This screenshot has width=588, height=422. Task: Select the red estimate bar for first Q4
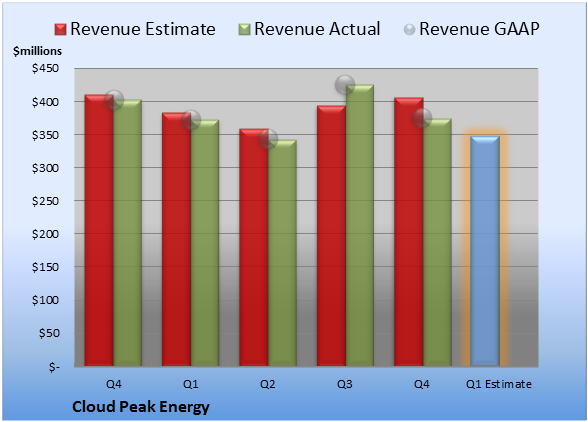coord(99,230)
